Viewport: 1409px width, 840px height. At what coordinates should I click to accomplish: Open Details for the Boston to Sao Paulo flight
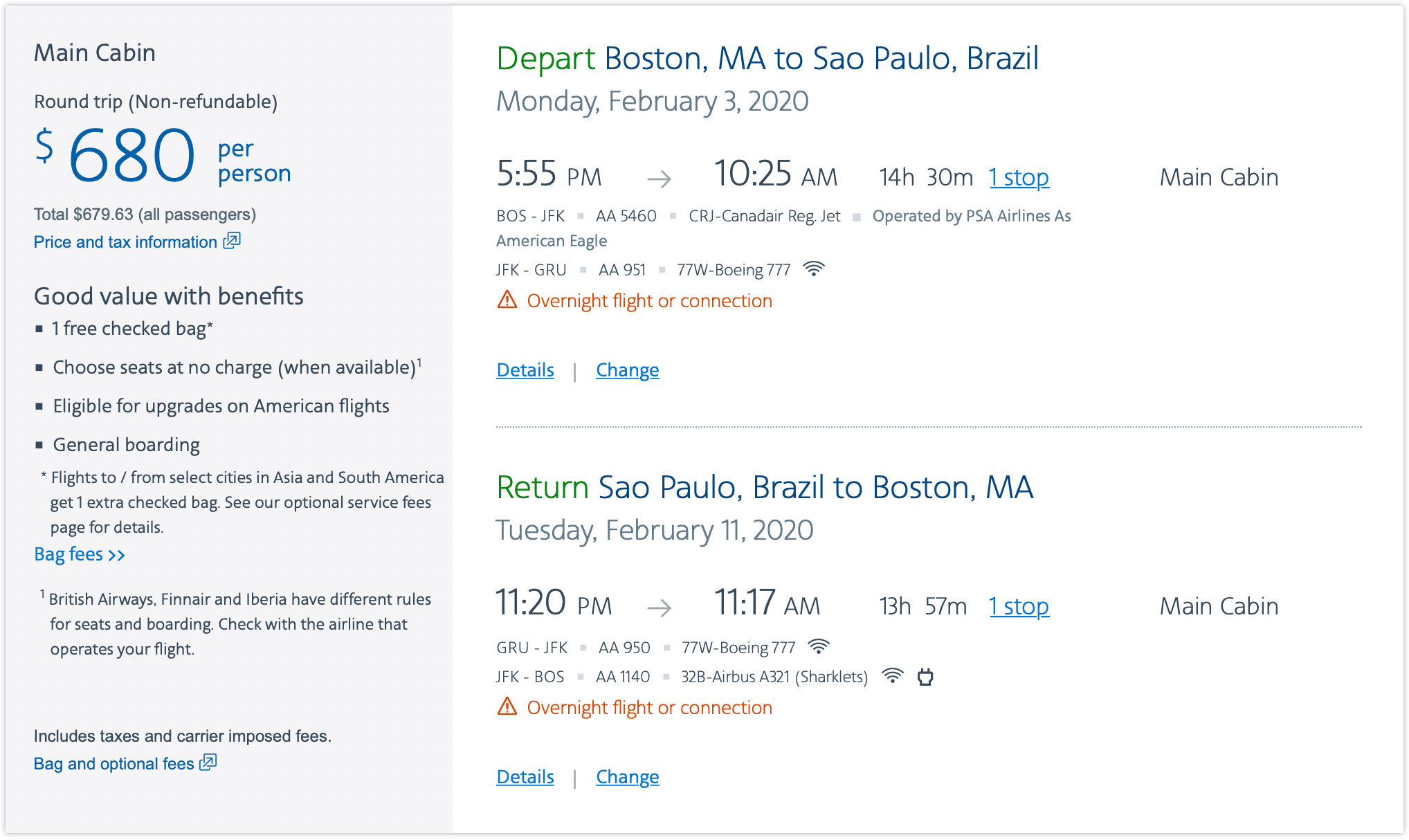click(525, 370)
